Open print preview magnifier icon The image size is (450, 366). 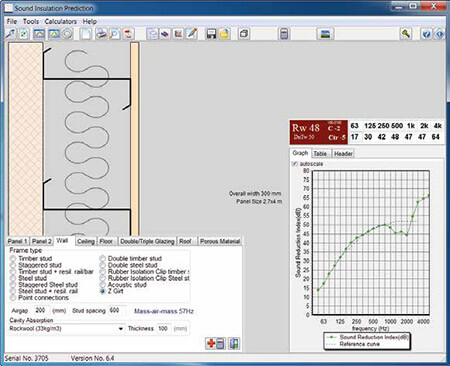point(115,34)
